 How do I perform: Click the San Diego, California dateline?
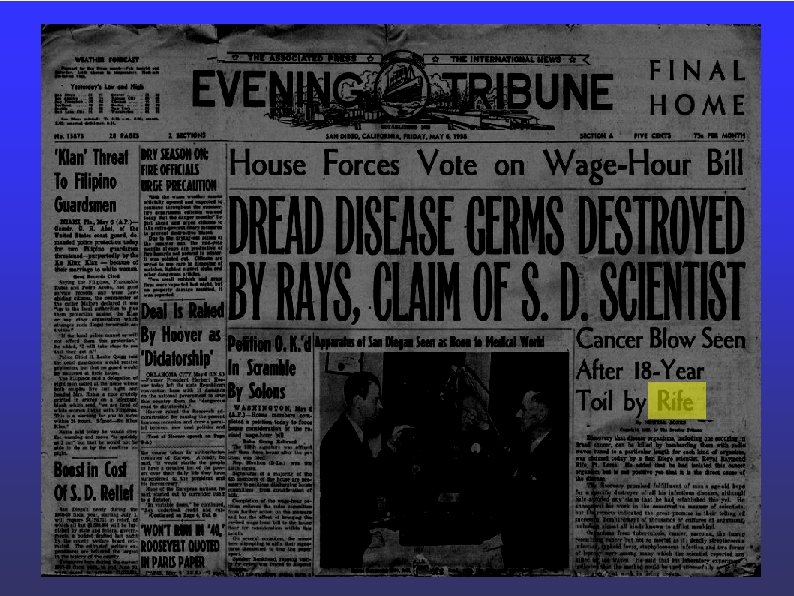396,136
